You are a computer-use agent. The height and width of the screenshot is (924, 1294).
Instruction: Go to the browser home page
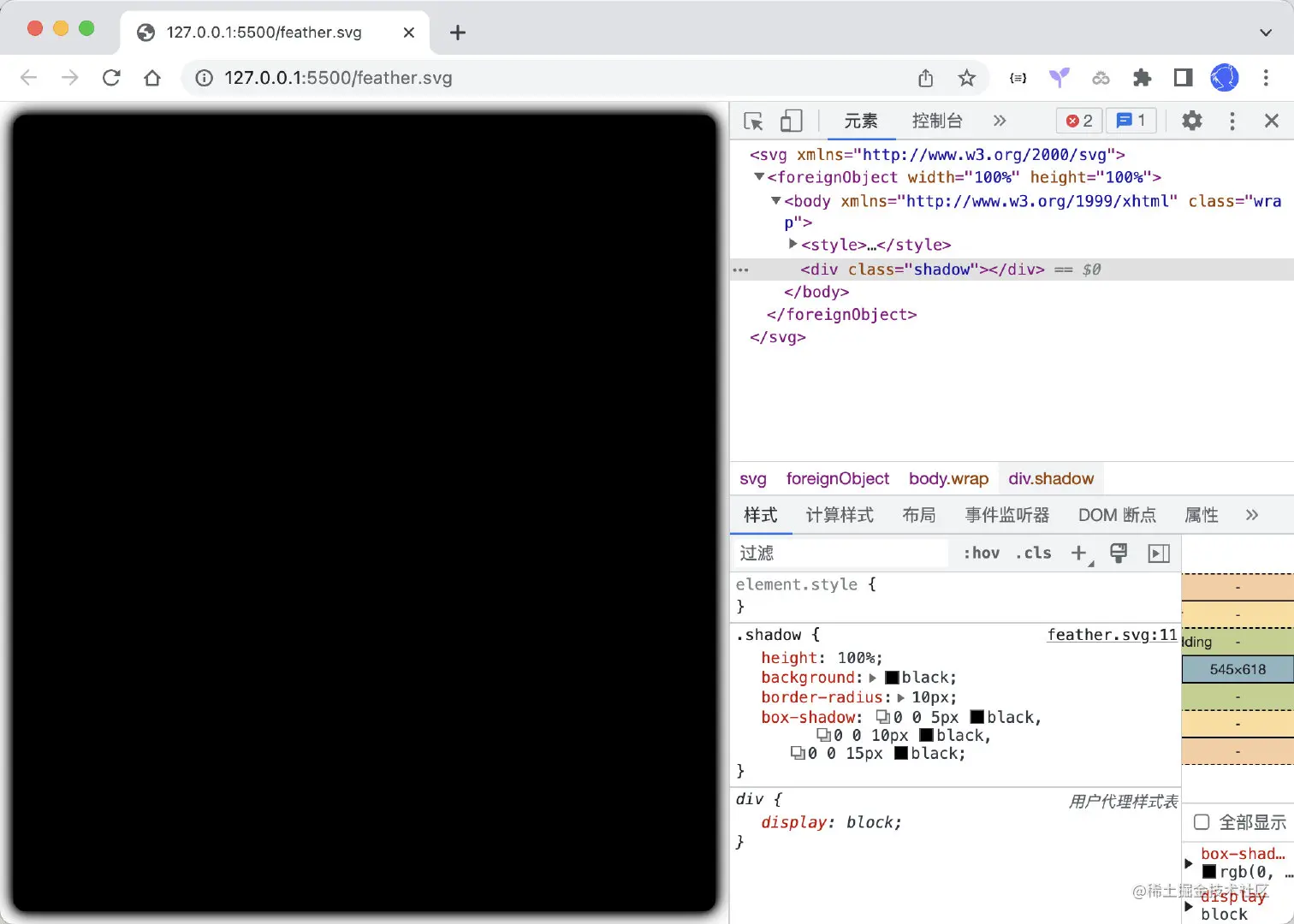pos(152,78)
